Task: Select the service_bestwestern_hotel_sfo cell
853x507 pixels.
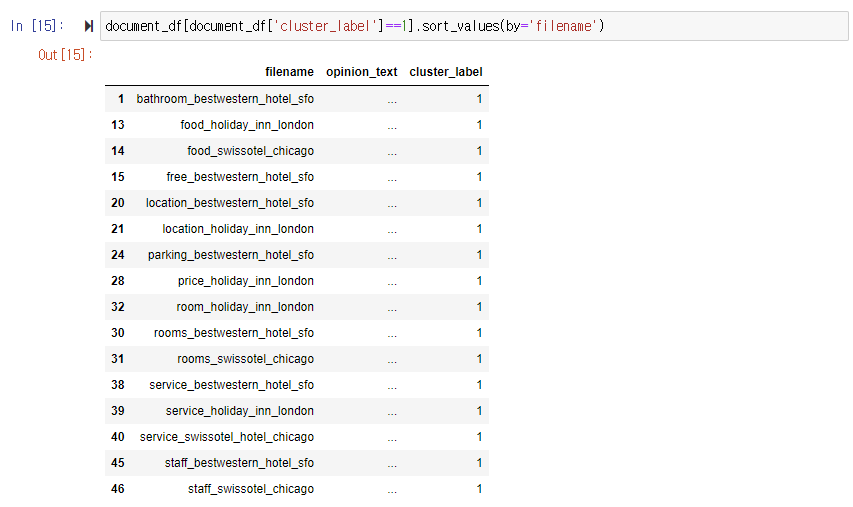Action: [231, 385]
